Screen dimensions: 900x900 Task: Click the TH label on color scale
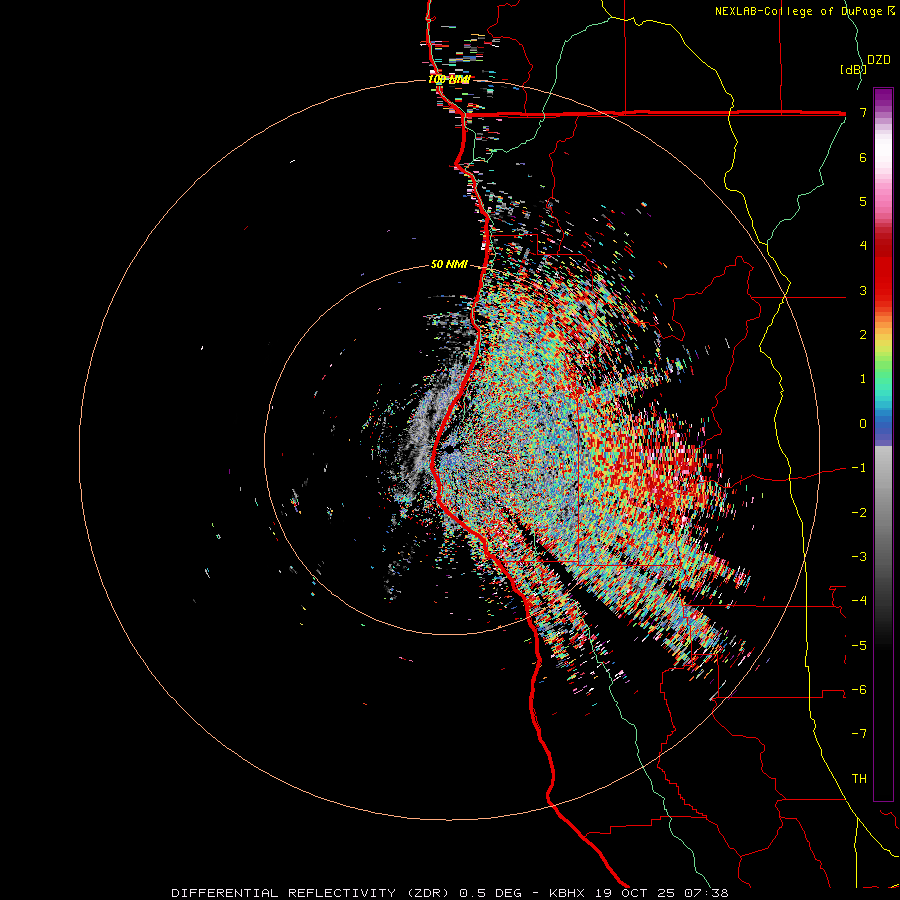point(859,779)
